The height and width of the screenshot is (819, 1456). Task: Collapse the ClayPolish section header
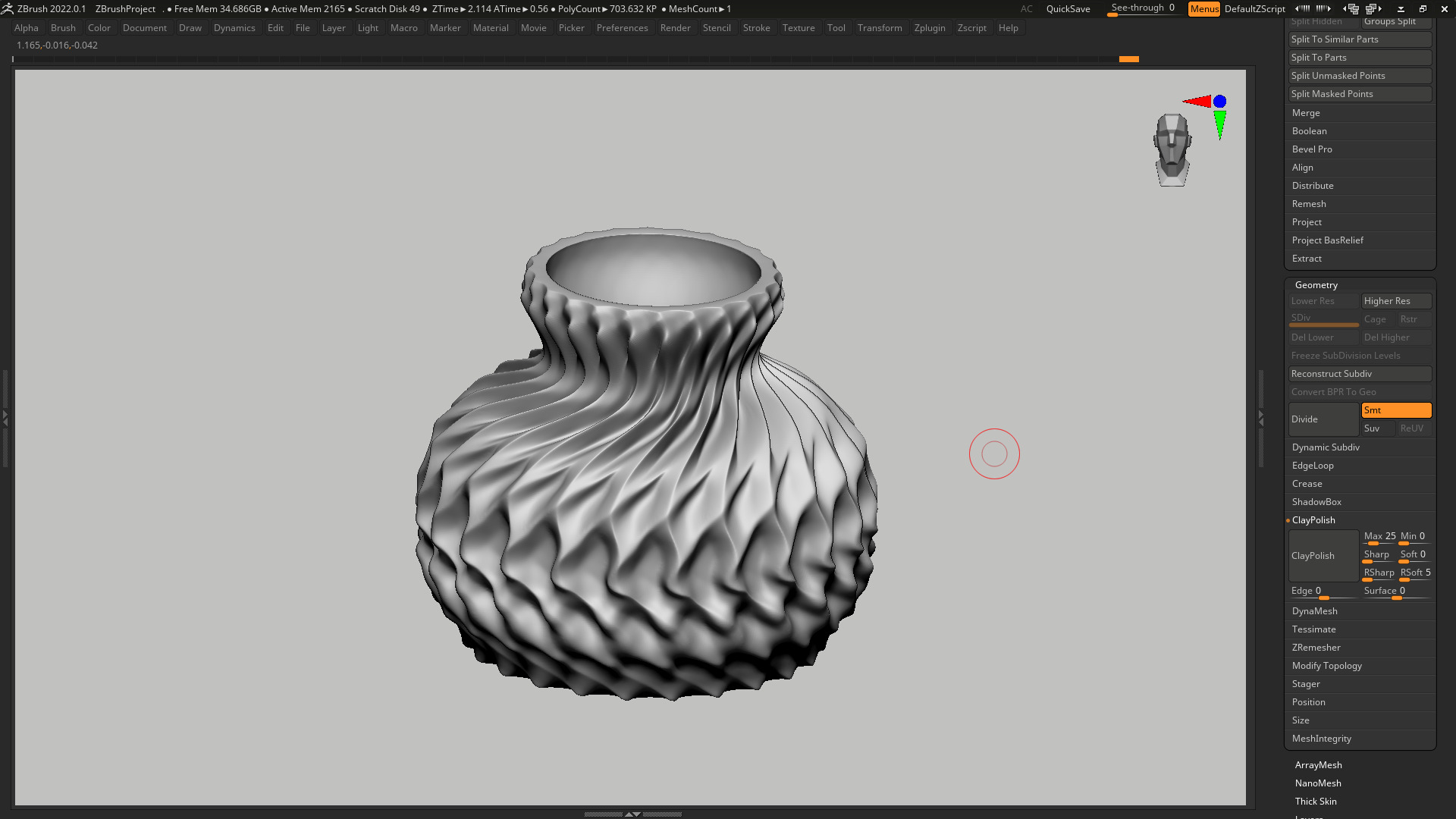tap(1313, 520)
